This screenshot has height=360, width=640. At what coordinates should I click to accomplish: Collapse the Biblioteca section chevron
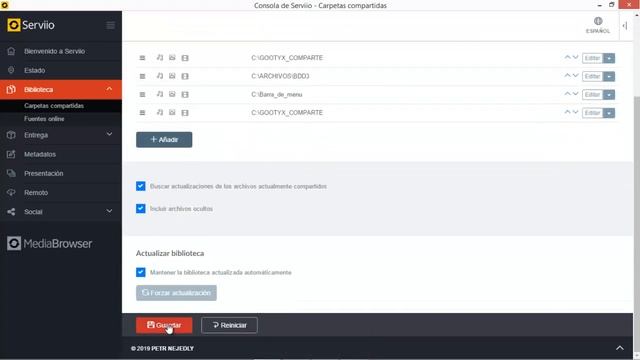[x=109, y=89]
